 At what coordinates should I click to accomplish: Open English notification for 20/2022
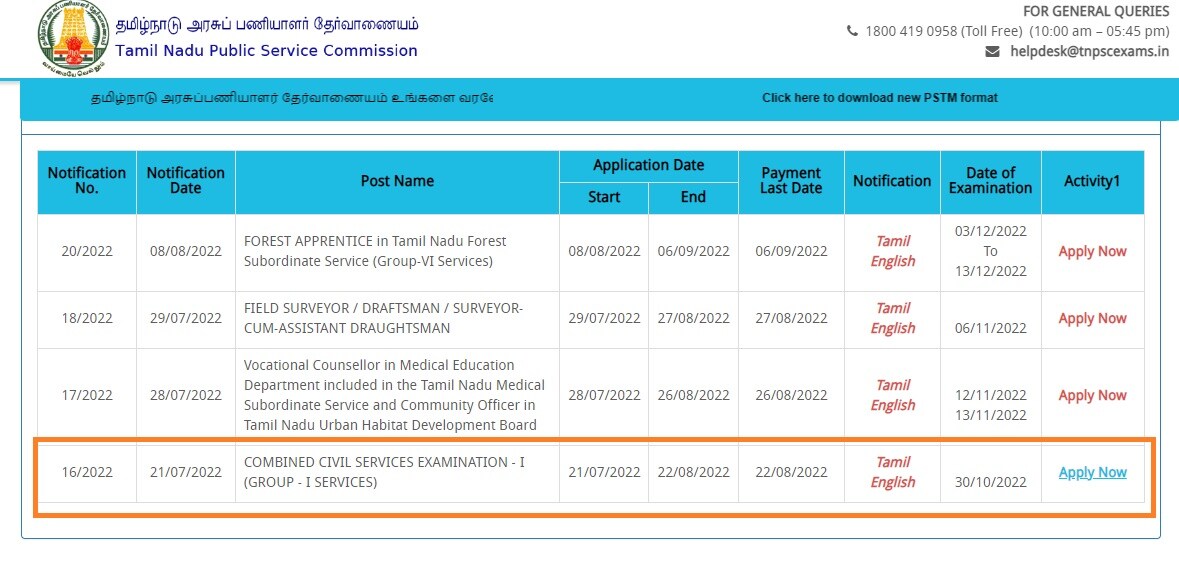pos(893,261)
